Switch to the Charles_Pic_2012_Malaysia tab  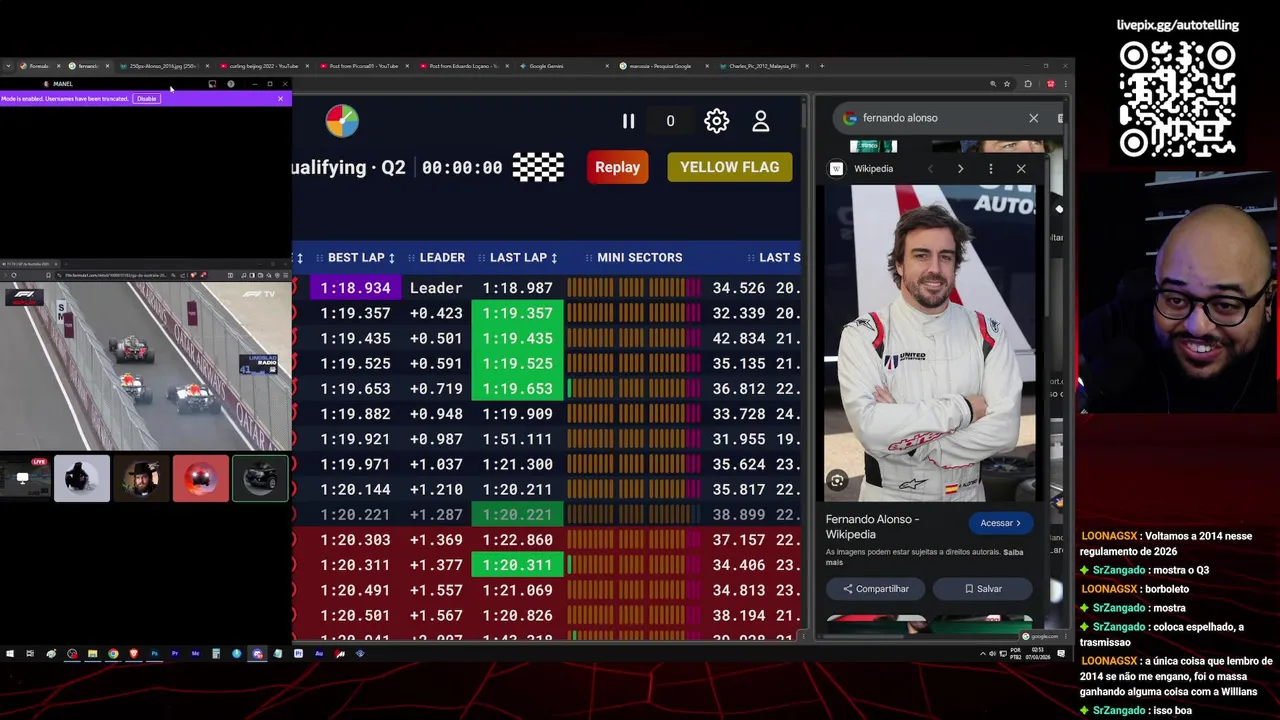pyautogui.click(x=762, y=66)
